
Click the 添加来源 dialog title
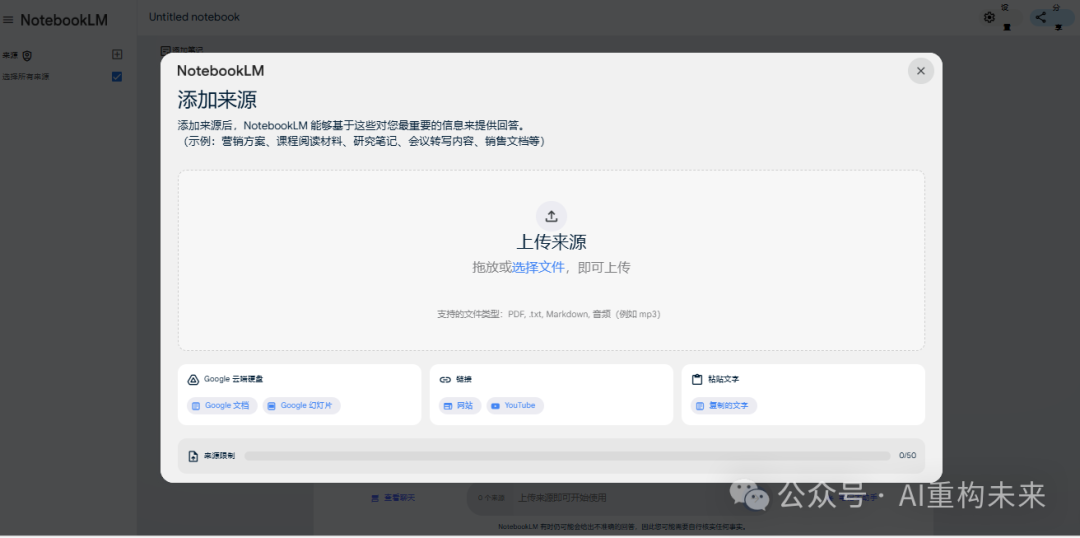(x=217, y=100)
